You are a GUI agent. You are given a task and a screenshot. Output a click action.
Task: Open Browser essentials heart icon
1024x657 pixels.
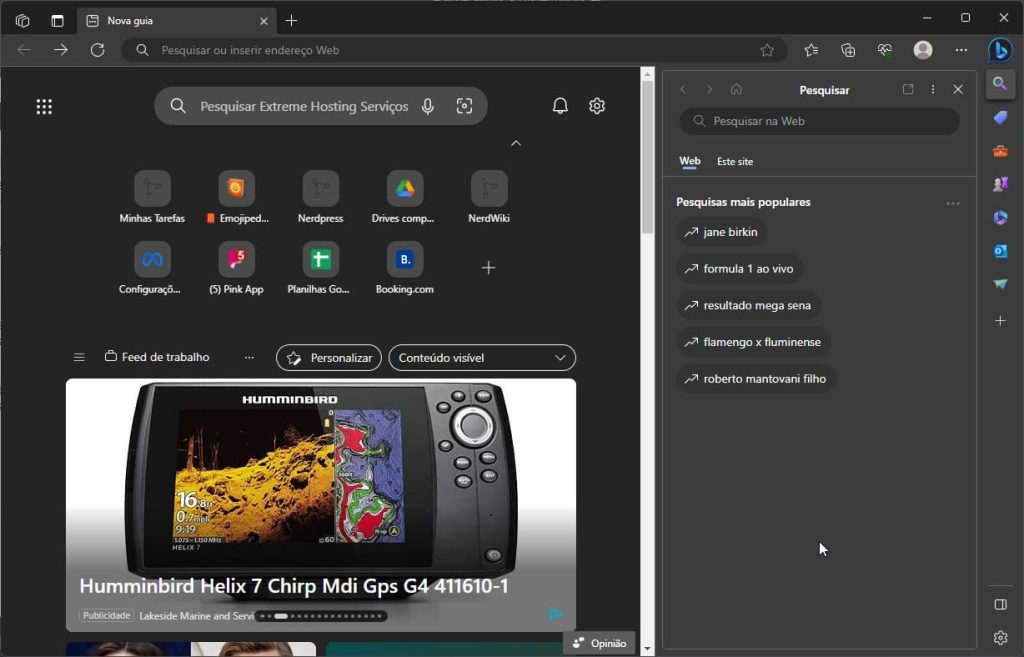tap(884, 50)
